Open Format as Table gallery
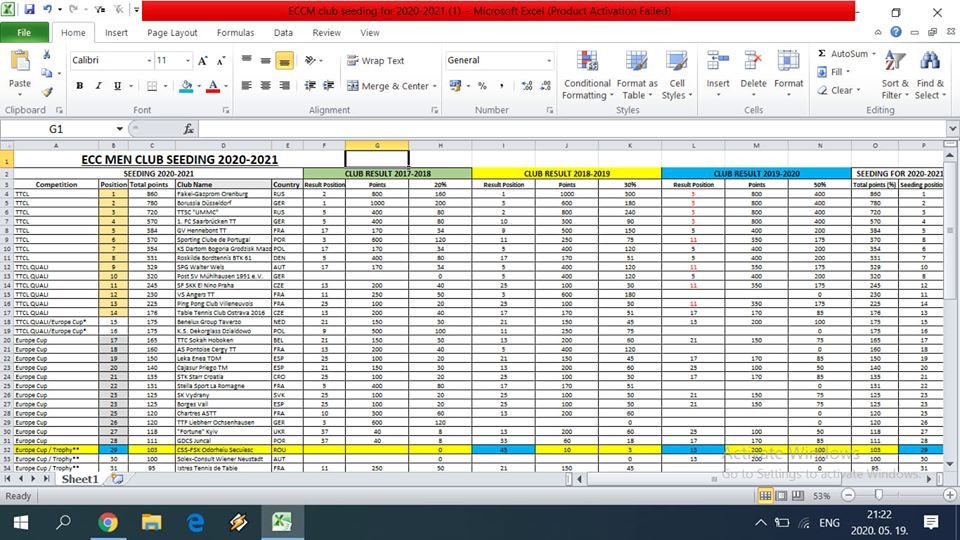The height and width of the screenshot is (540, 960). coord(637,75)
